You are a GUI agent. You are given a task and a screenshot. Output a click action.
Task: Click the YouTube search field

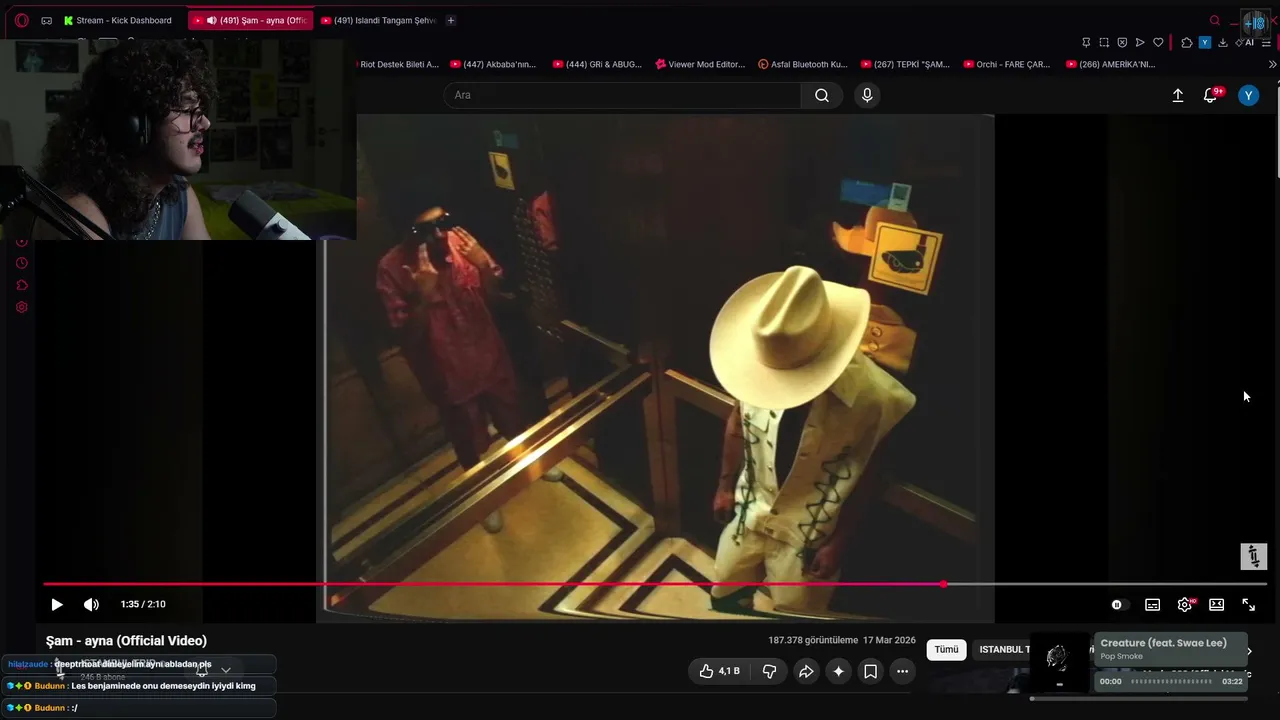click(622, 95)
